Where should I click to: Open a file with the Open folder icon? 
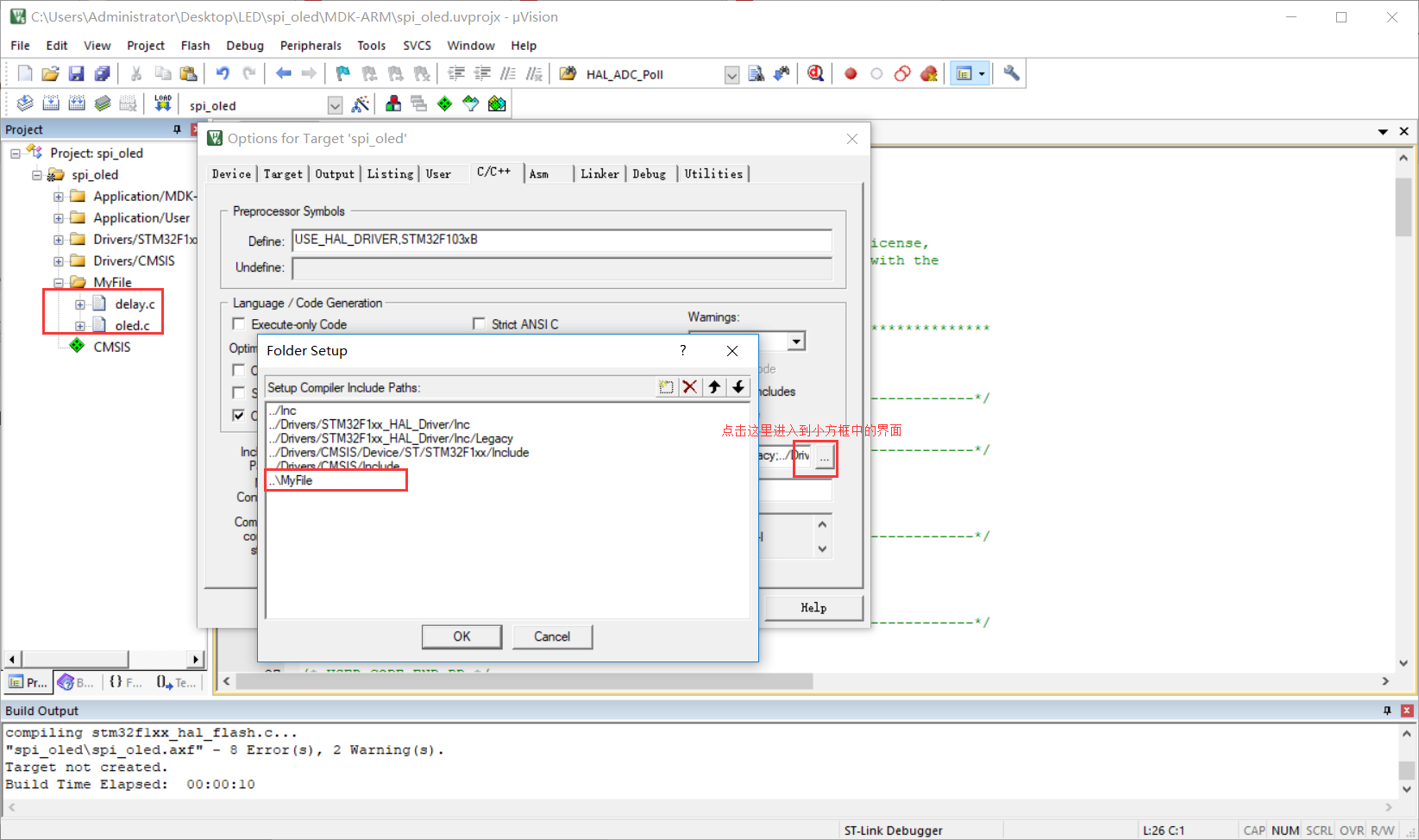click(x=50, y=74)
